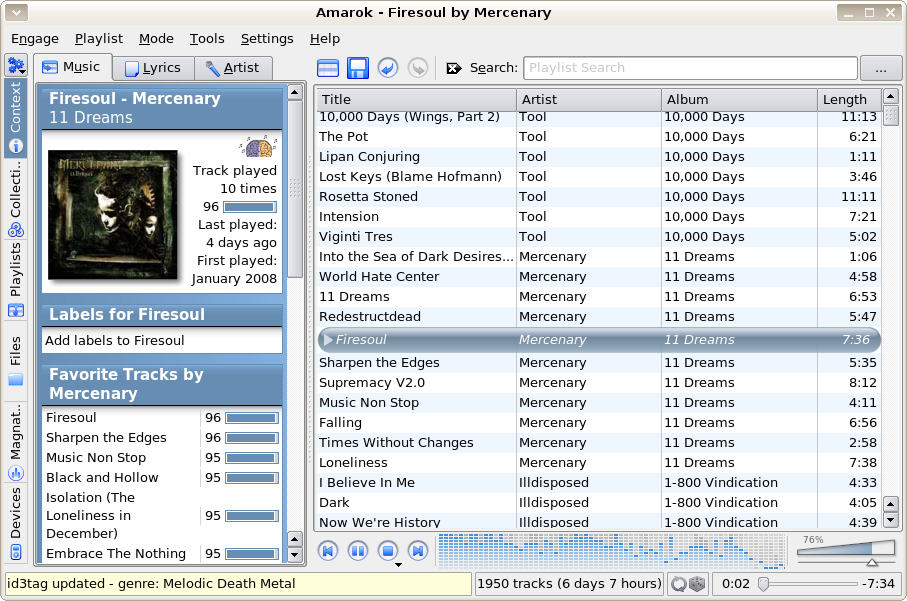Clear the playlist search with the X icon
Viewport: 907px width, 601px height.
point(454,68)
